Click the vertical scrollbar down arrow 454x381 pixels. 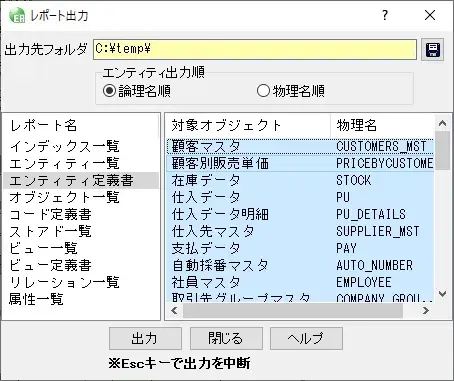point(443,294)
